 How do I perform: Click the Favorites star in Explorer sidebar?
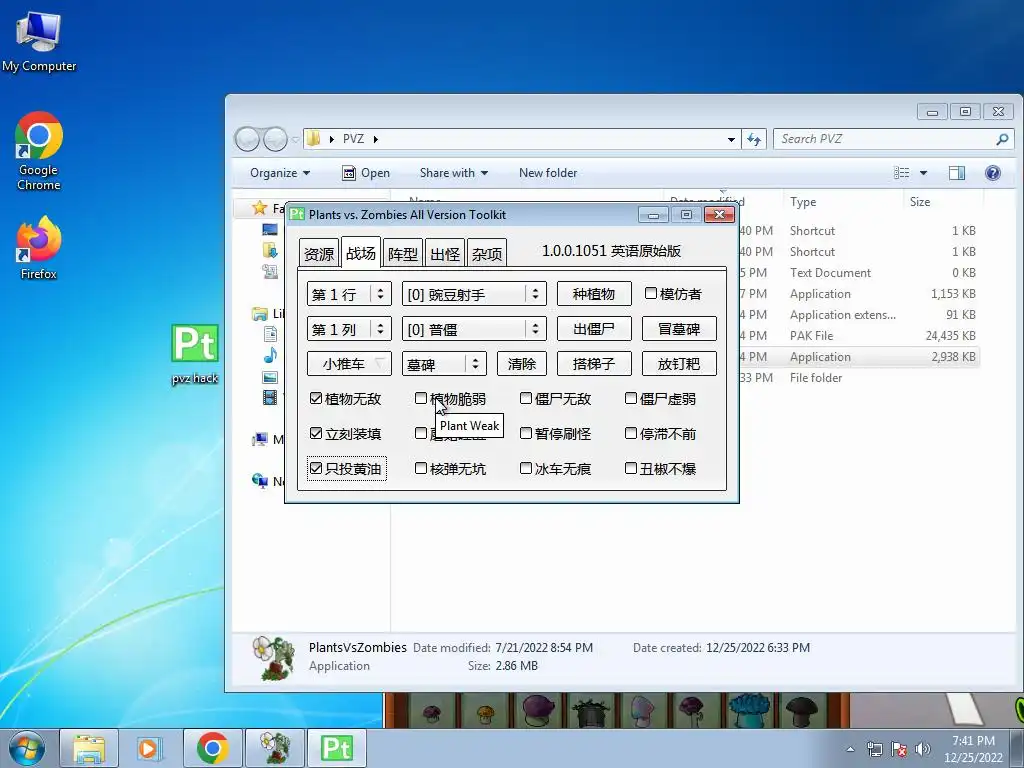click(x=260, y=208)
